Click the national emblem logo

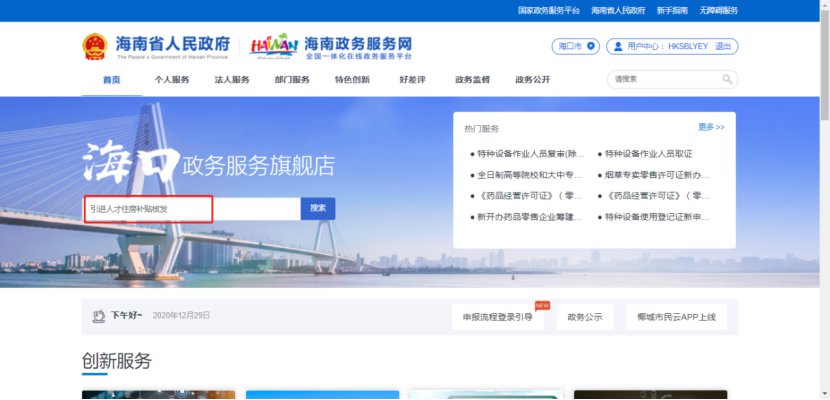point(95,47)
